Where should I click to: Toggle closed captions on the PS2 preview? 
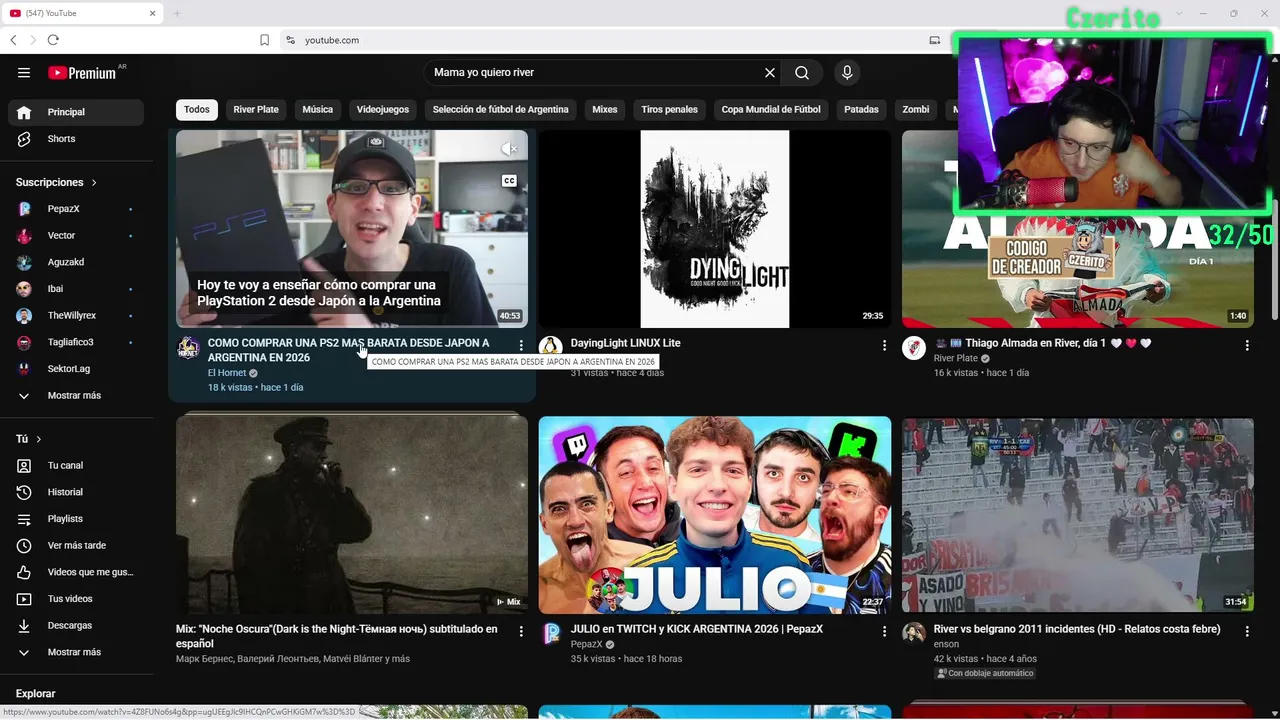coord(509,181)
